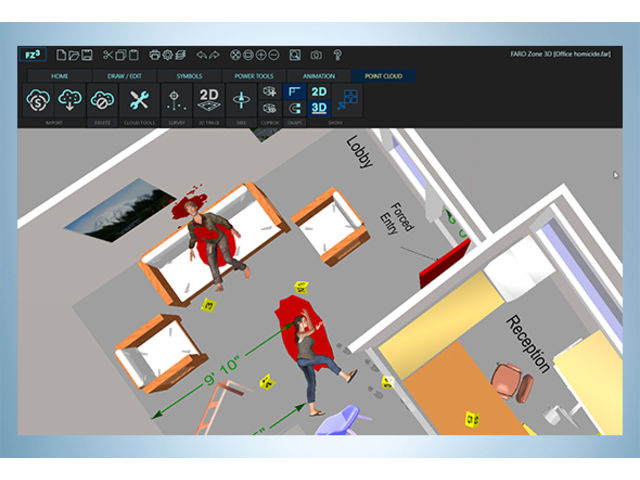Click the Print icon in the toolbar
The image size is (640, 480).
154,55
